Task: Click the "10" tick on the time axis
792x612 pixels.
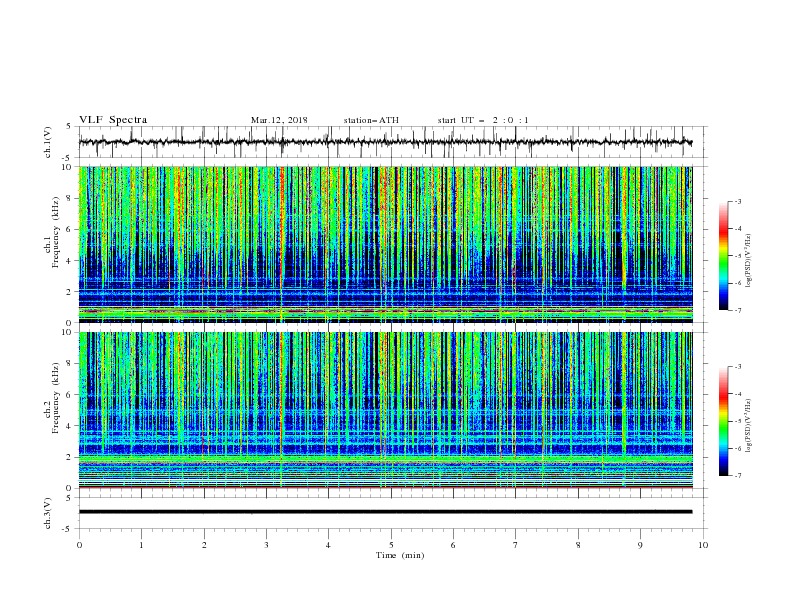Action: pyautogui.click(x=703, y=545)
